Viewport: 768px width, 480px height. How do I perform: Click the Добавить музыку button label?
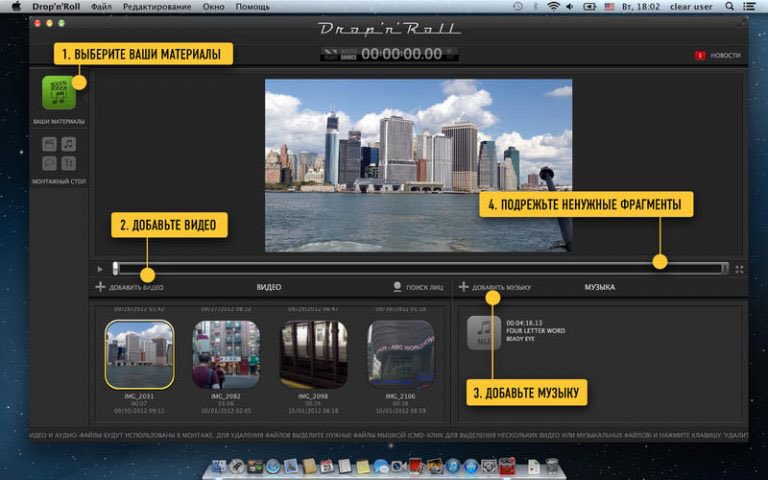pos(502,288)
